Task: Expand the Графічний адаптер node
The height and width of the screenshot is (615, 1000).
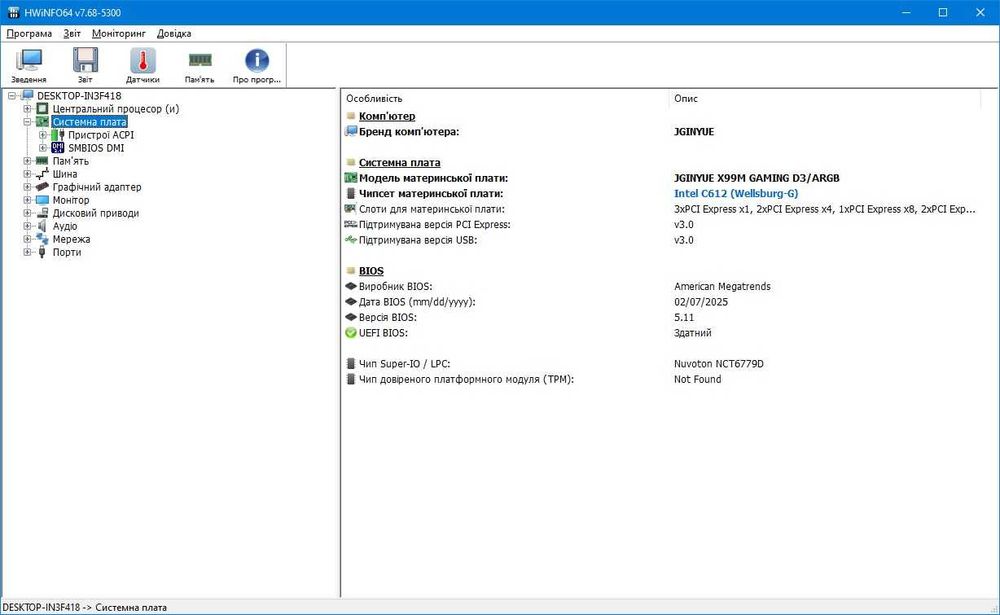Action: (x=27, y=187)
